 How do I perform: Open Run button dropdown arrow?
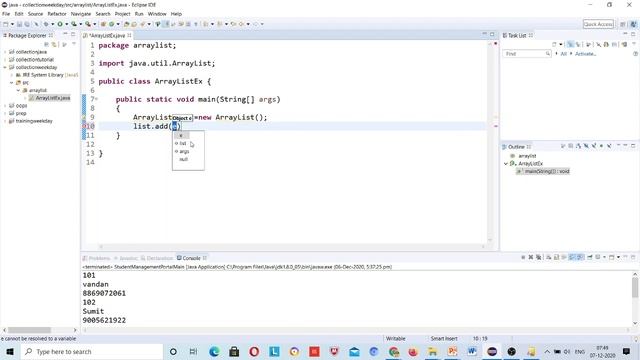(66, 24)
